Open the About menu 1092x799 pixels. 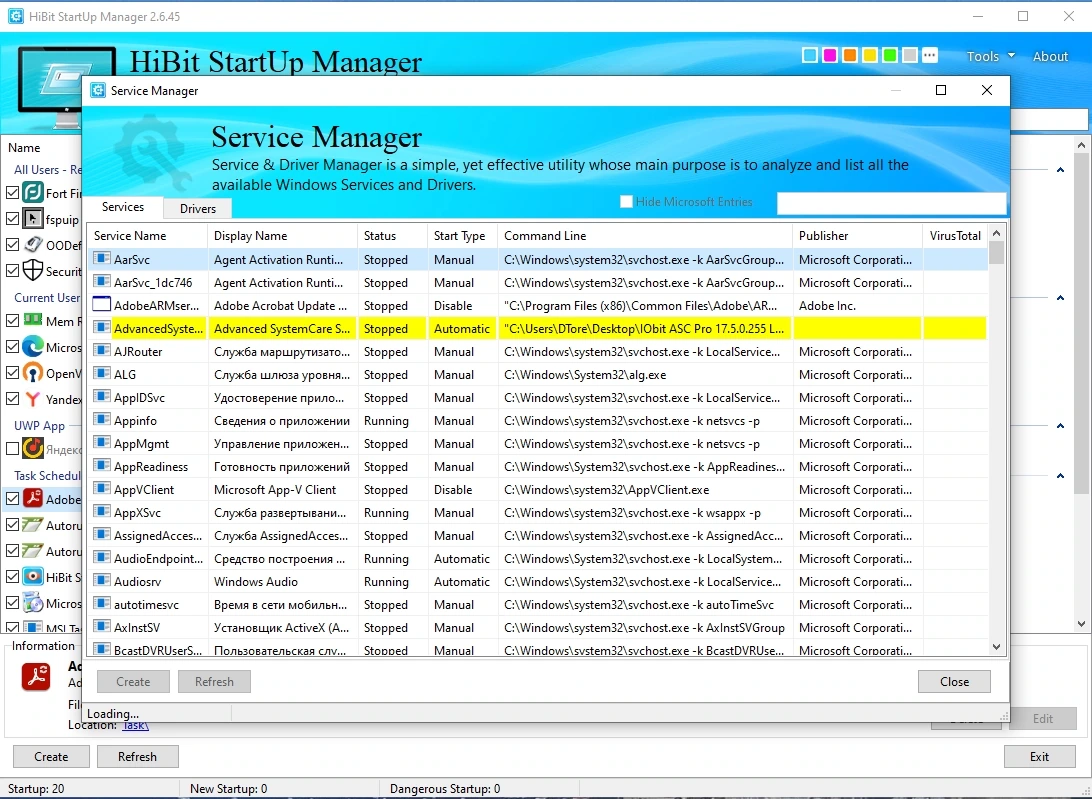1050,56
